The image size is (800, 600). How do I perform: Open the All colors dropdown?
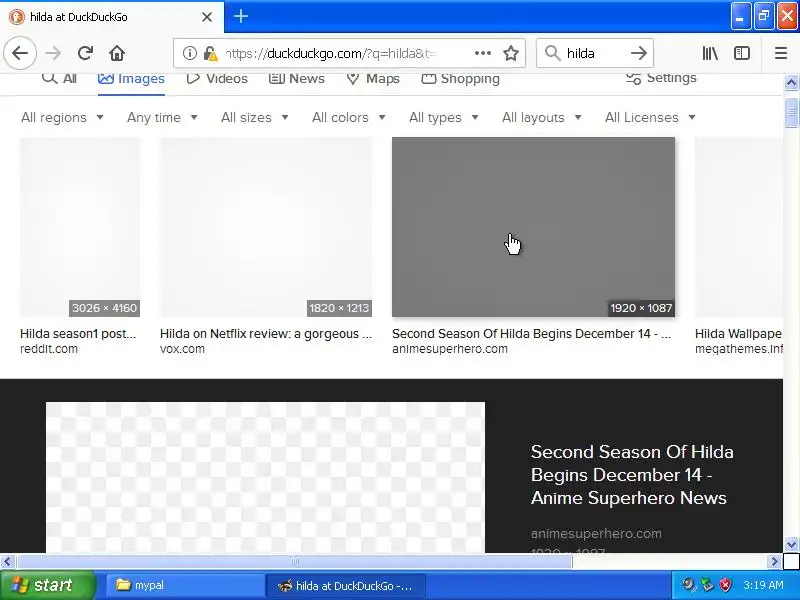coord(348,117)
